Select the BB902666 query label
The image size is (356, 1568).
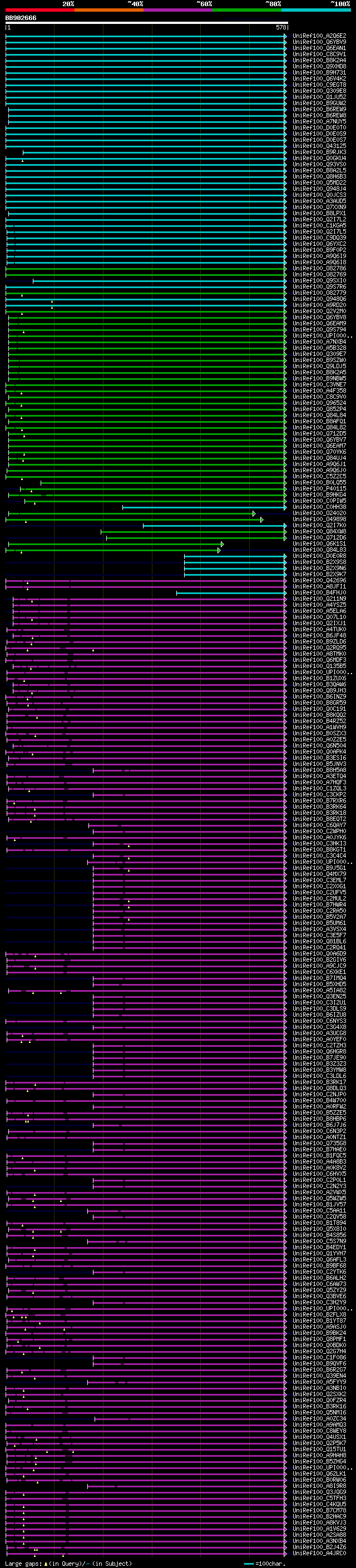coord(21,18)
